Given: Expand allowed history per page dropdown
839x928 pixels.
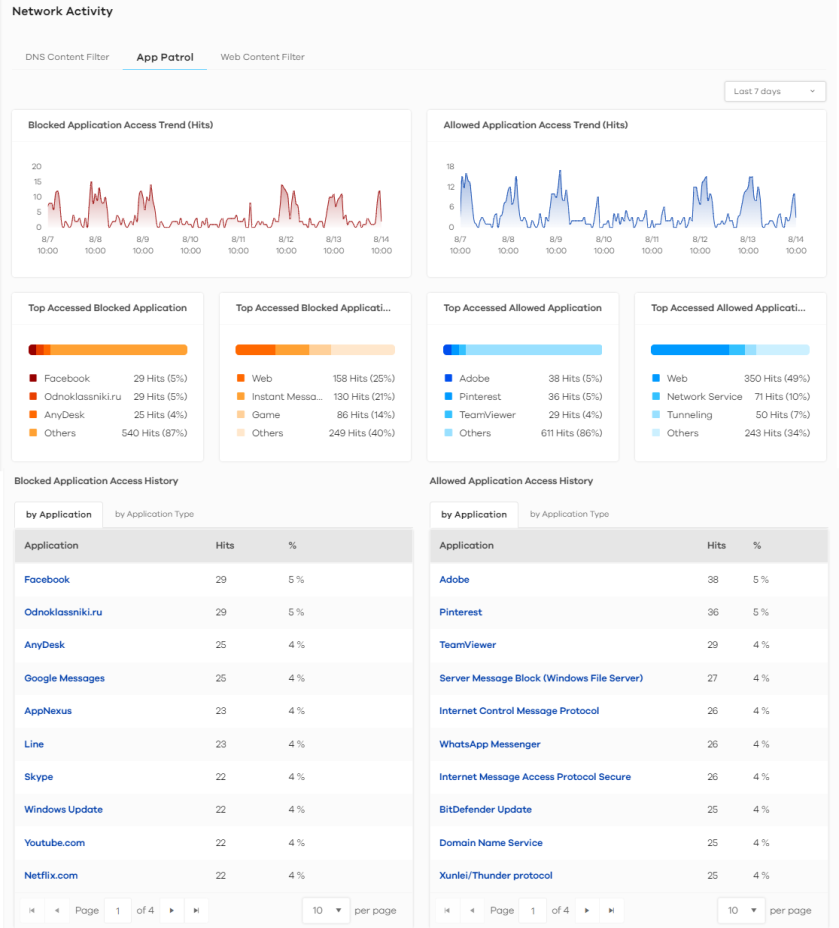Looking at the screenshot, I should click(740, 910).
